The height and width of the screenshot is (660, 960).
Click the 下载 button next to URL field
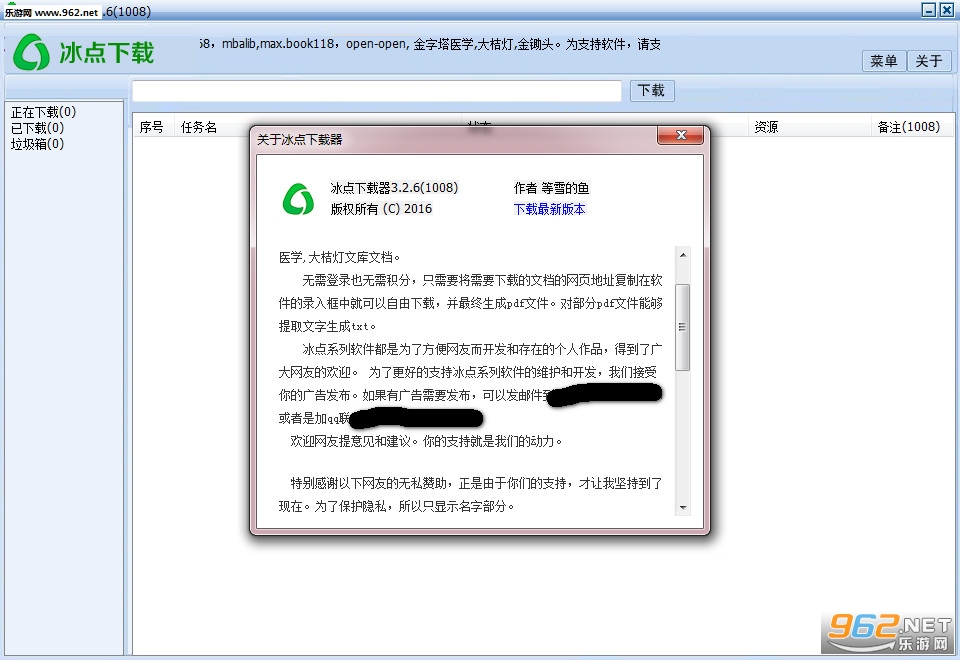(x=651, y=91)
